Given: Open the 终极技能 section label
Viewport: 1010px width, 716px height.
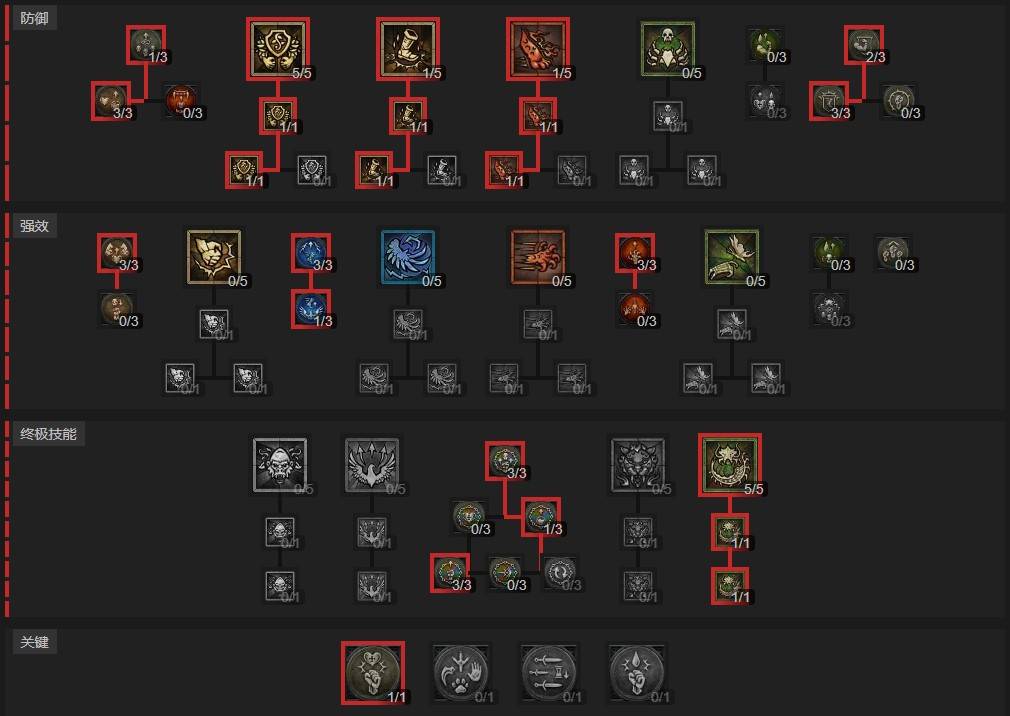Looking at the screenshot, I should point(48,434).
